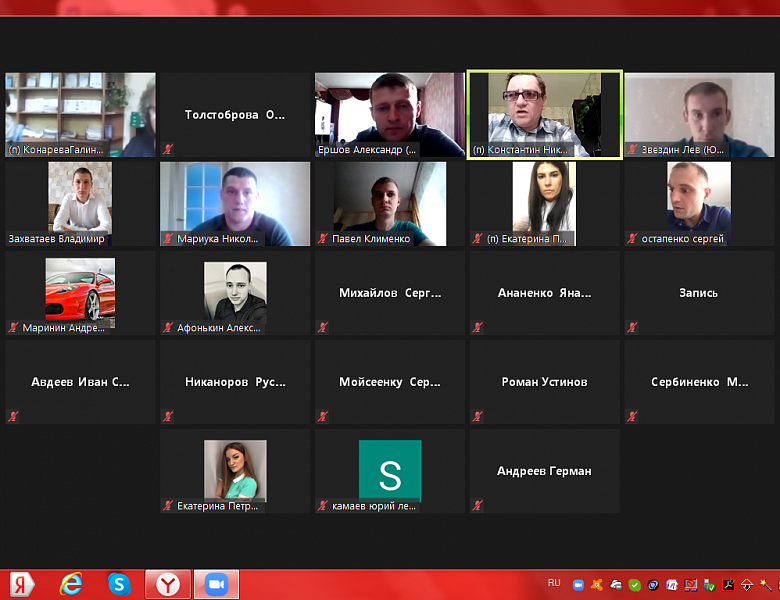The image size is (780, 600).
Task: Click the muted mic icon on Михайлов Серг... tile
Action: [323, 327]
